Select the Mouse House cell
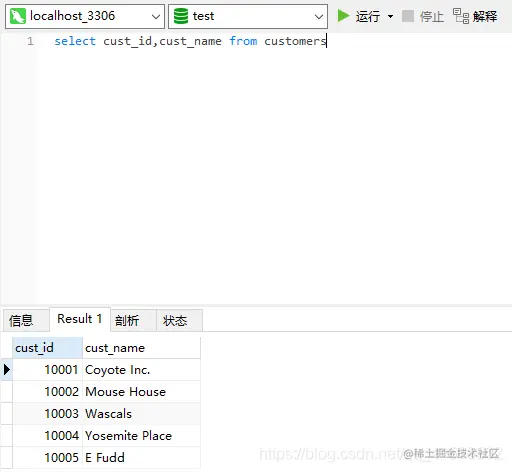This screenshot has width=512, height=472. [141, 392]
